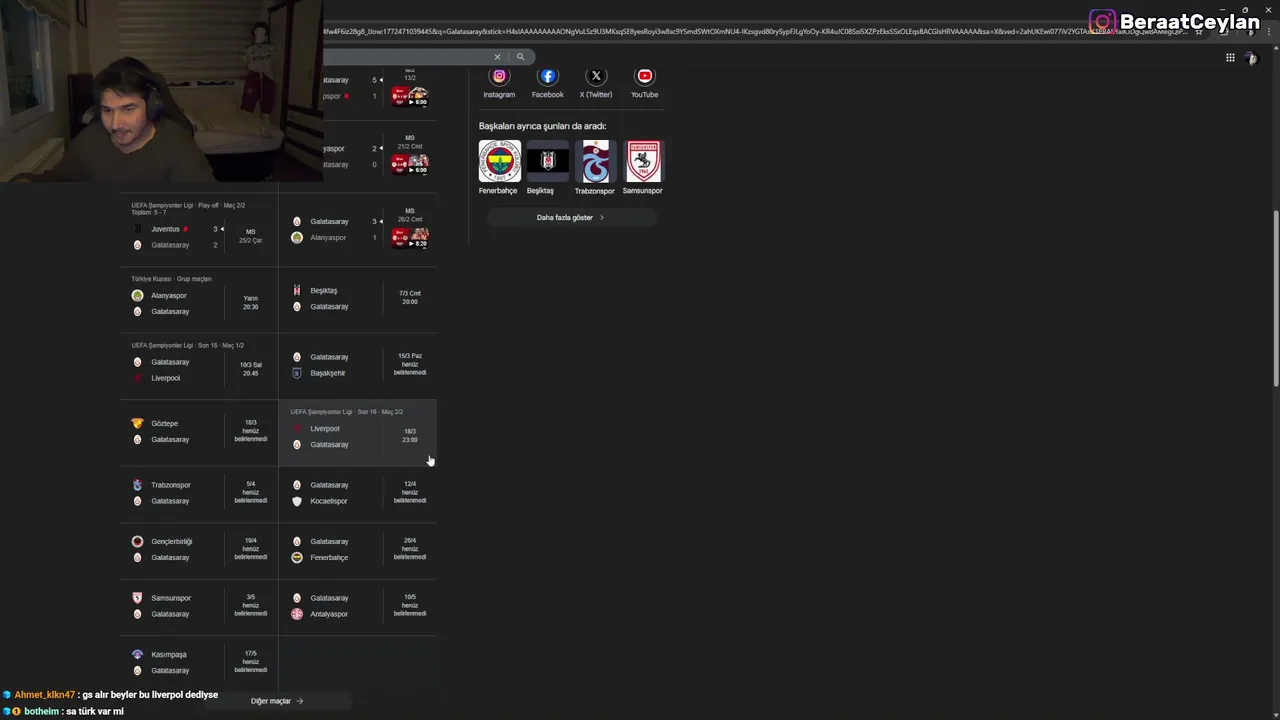Open the Google account avatar

point(1251,58)
